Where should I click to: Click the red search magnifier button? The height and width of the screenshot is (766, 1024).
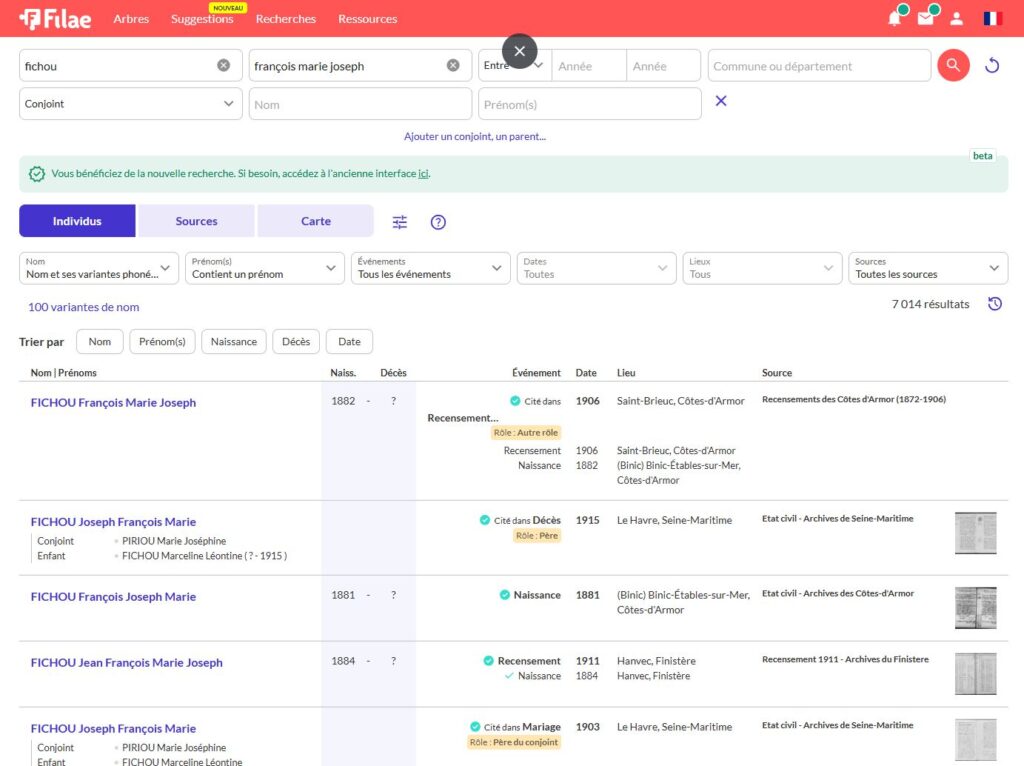953,66
